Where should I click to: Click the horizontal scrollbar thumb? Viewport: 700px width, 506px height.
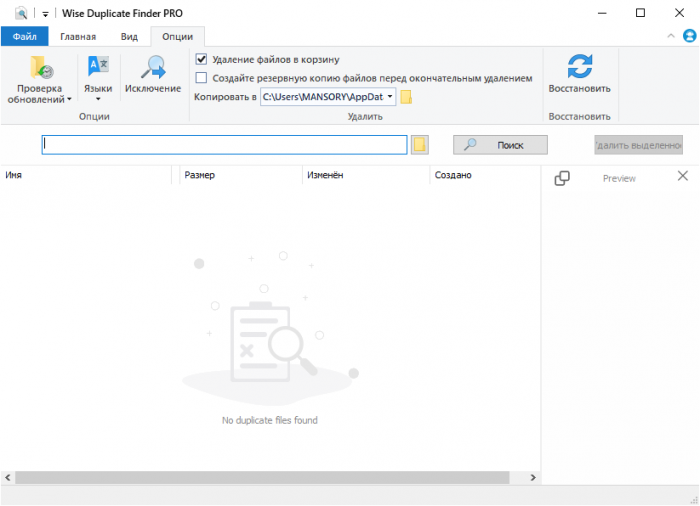262,477
